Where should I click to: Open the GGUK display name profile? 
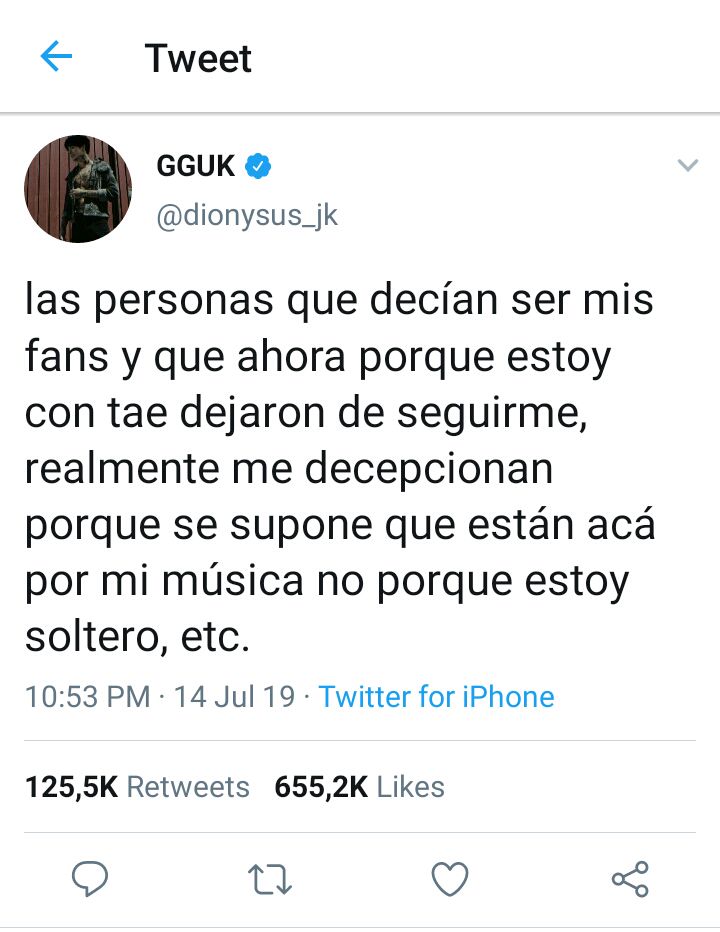pos(196,166)
